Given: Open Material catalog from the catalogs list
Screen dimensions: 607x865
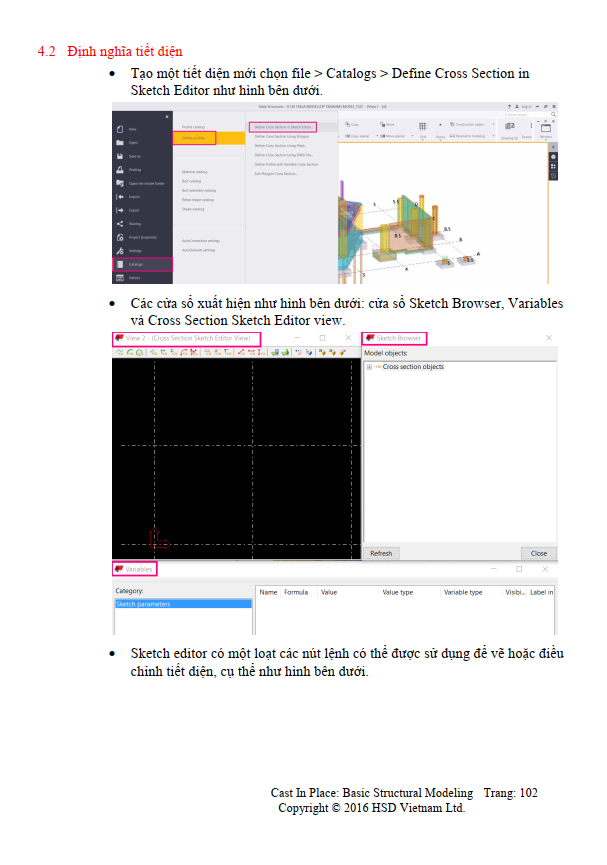Looking at the screenshot, I should pyautogui.click(x=194, y=172).
